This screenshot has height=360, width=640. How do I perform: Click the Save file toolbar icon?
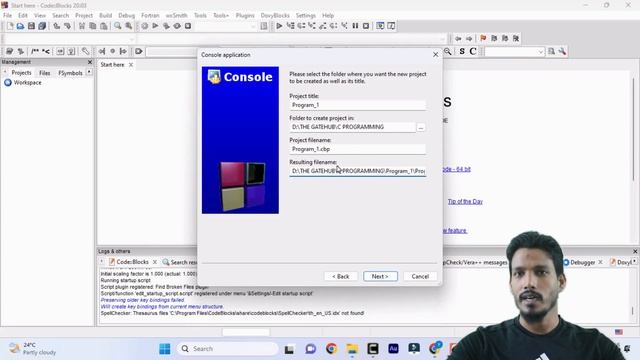[x=31, y=26]
